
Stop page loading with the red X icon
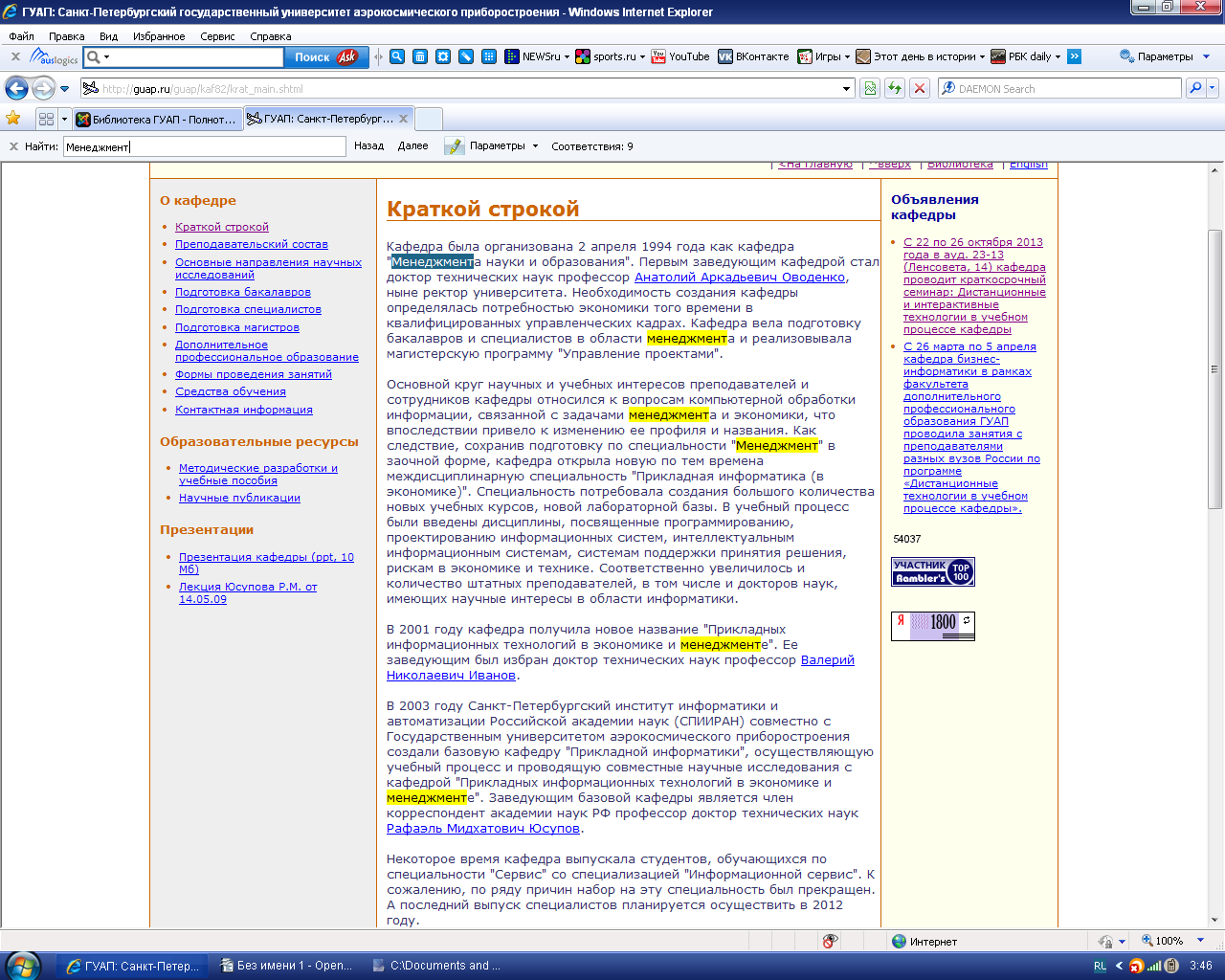pos(920,88)
